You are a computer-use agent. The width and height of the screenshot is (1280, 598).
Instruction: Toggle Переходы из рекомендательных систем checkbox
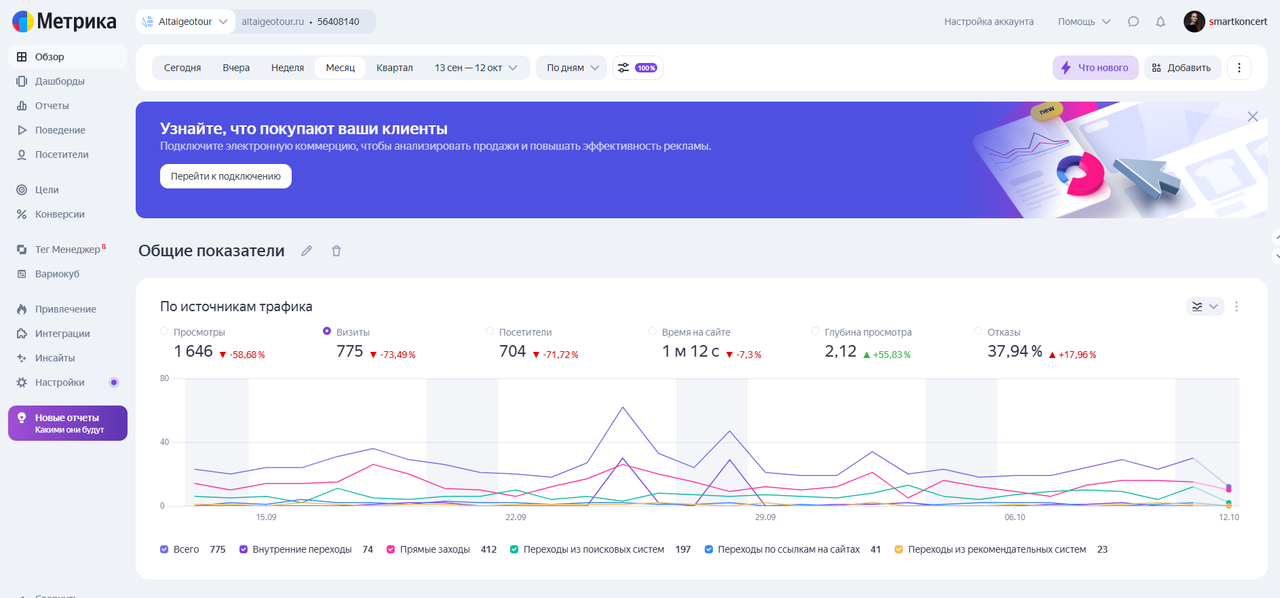coord(899,549)
